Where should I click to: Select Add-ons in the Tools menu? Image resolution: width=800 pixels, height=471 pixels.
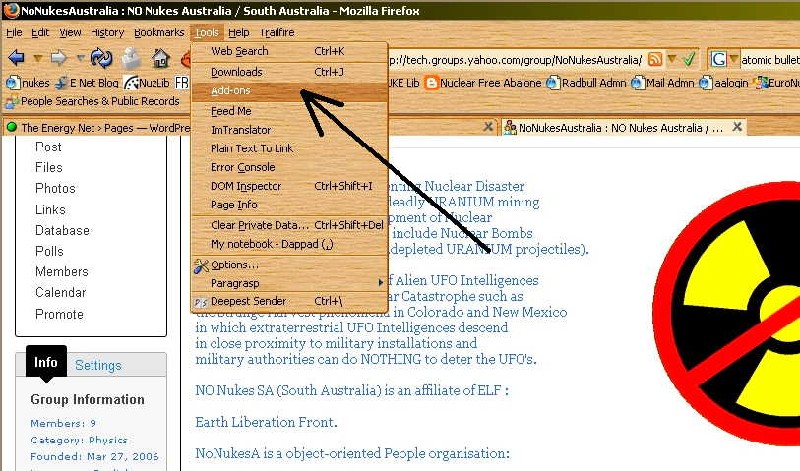[x=289, y=91]
